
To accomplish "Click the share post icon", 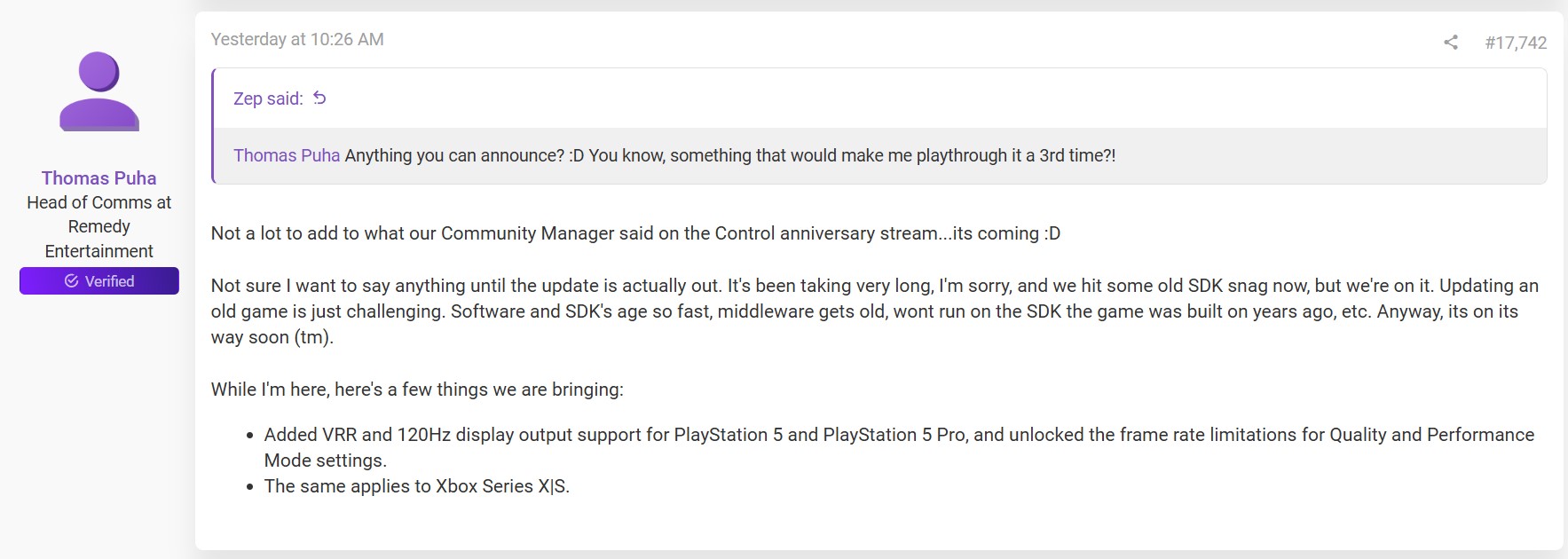I will (1451, 42).
